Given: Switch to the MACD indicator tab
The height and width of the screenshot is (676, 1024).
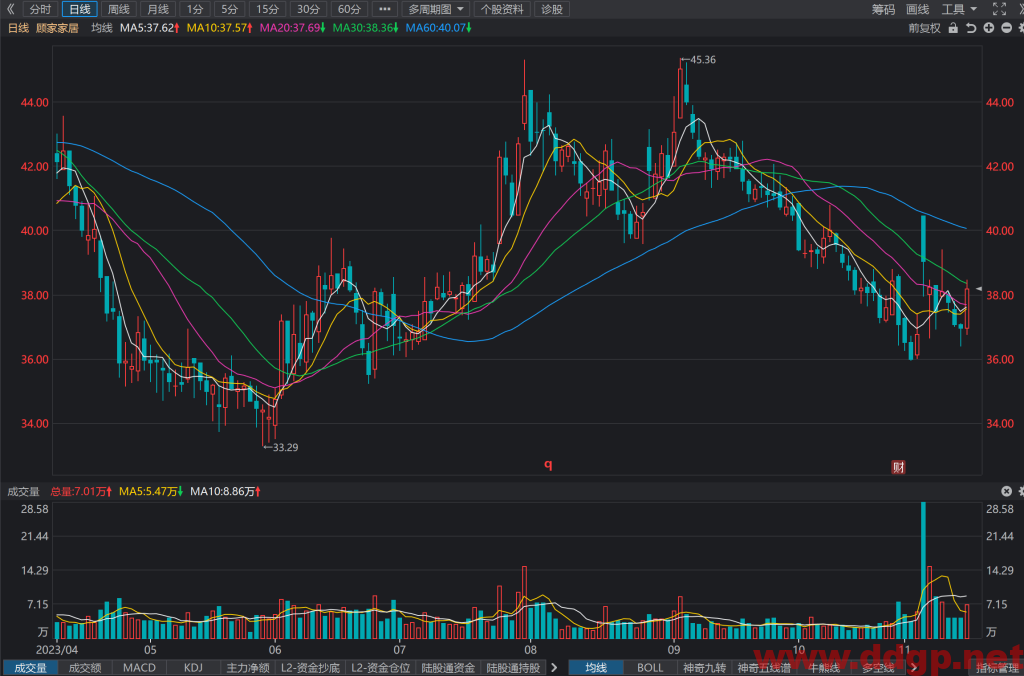Looking at the screenshot, I should point(139,668).
